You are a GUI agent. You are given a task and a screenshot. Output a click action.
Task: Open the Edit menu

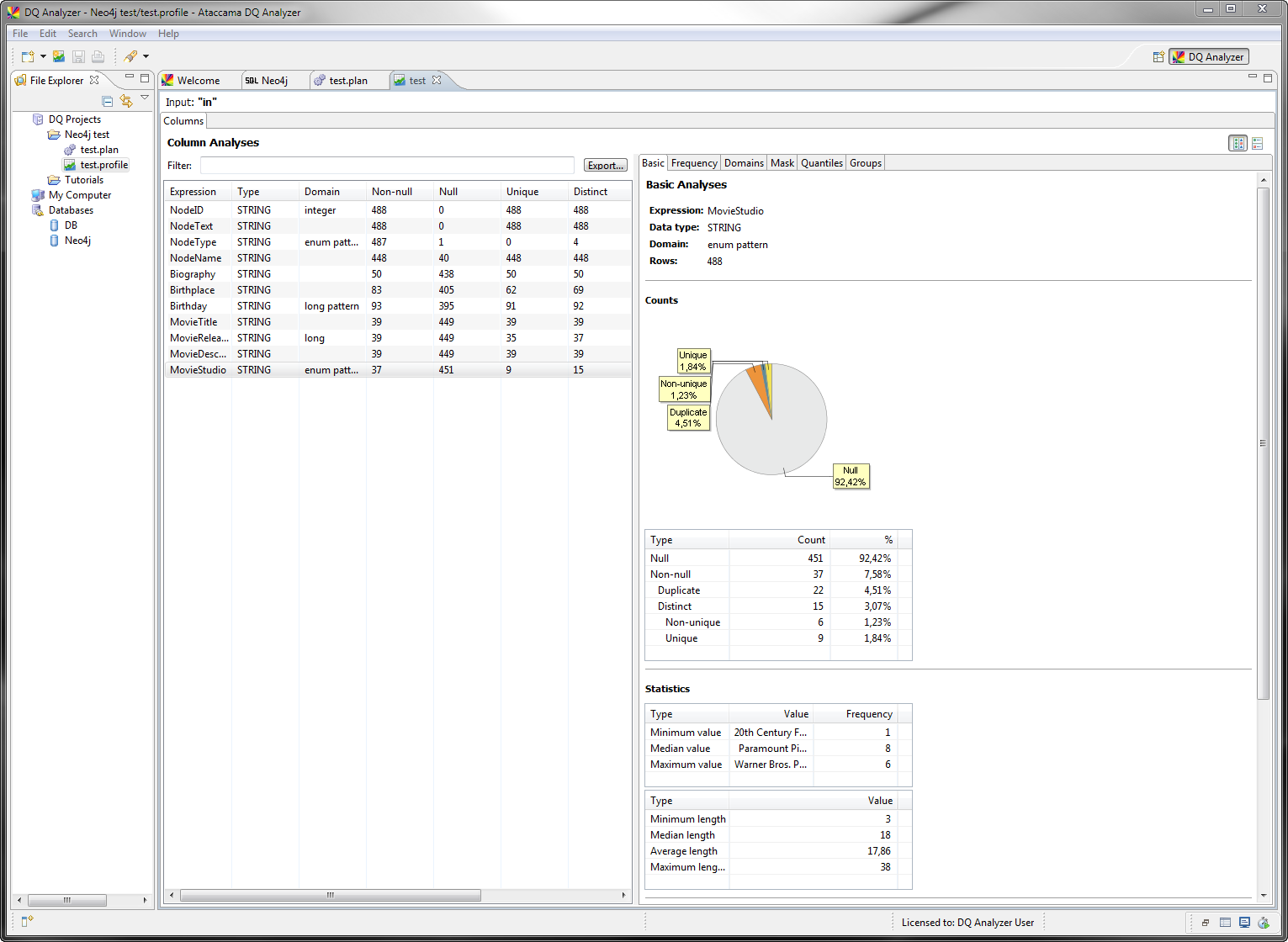point(48,34)
